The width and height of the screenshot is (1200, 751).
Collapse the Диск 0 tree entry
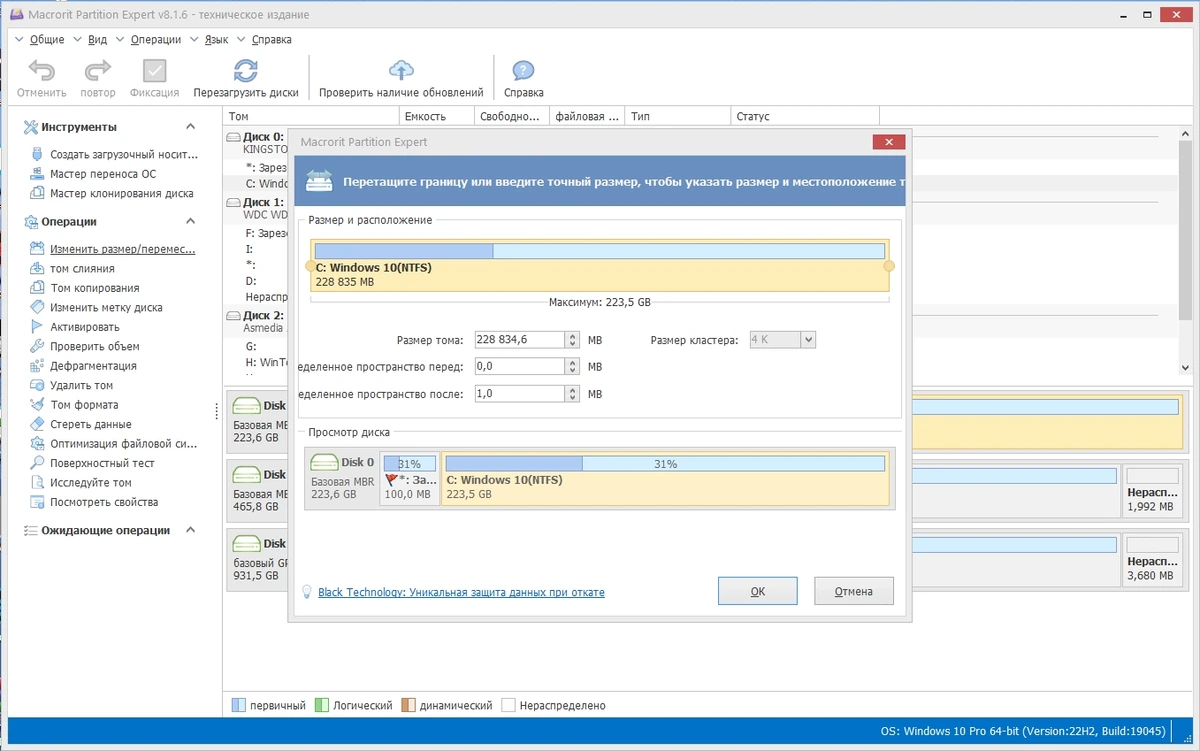coord(234,137)
